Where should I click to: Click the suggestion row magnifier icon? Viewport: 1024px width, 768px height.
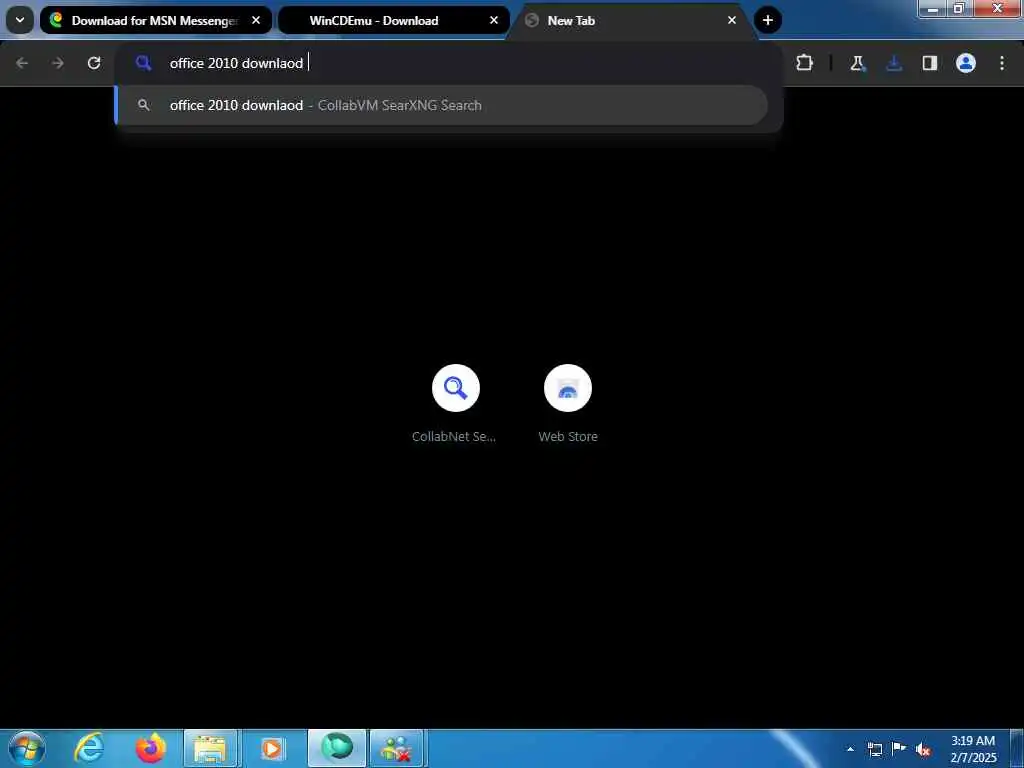tap(144, 105)
